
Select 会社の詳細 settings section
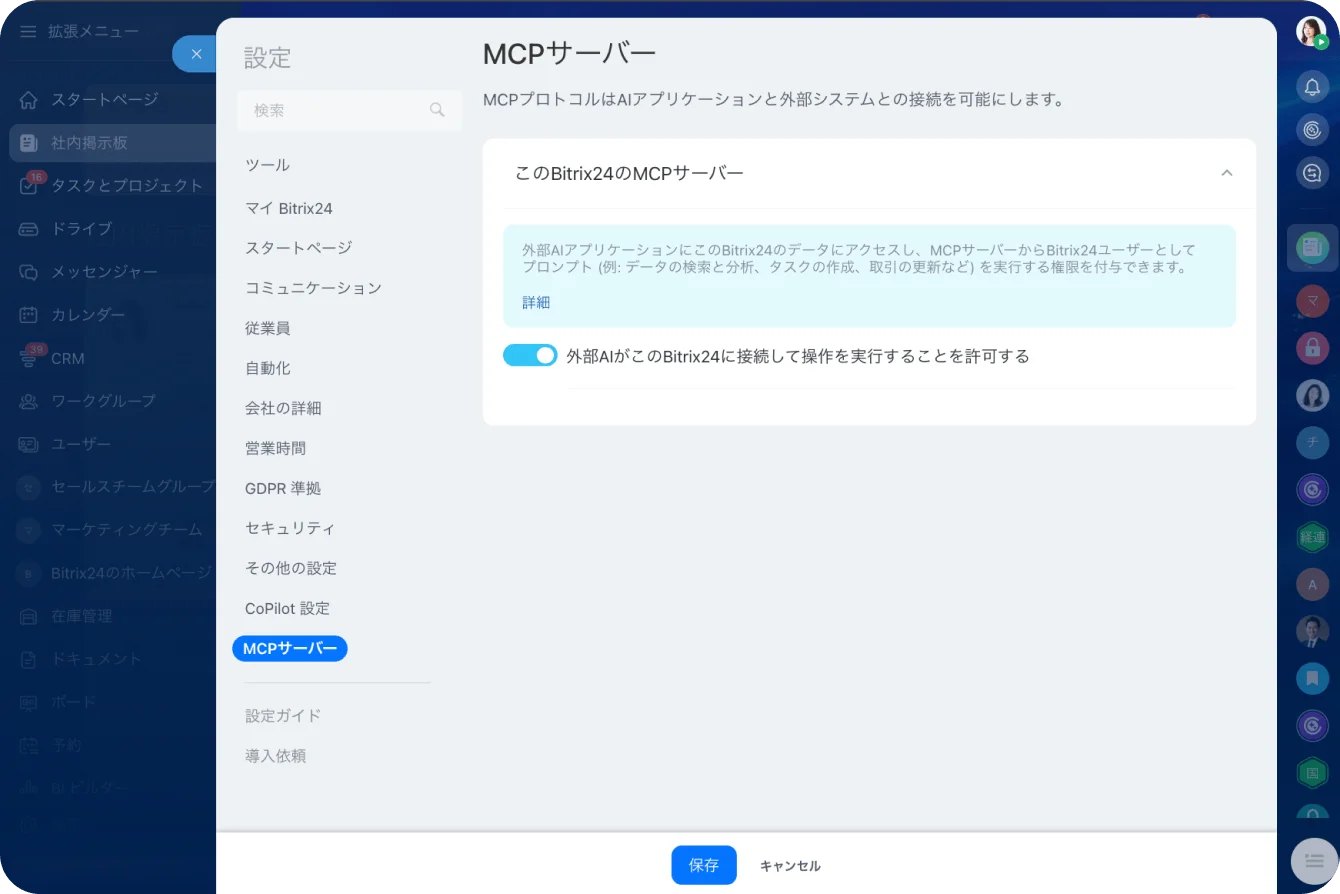coord(283,408)
